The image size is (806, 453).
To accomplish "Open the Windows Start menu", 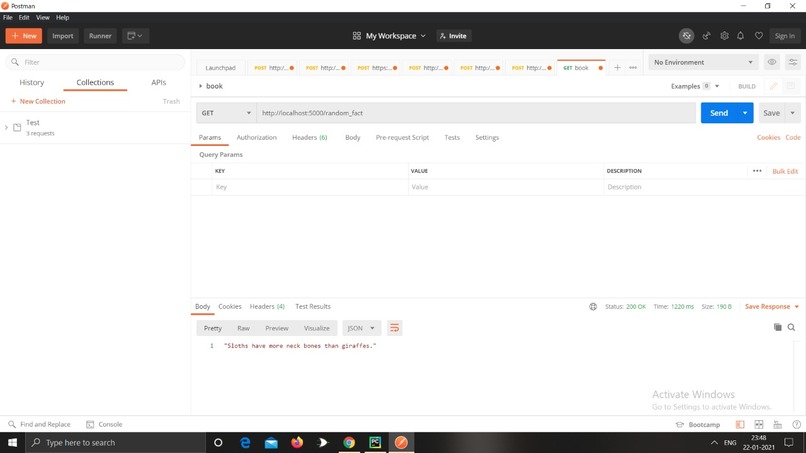I will [x=12, y=443].
